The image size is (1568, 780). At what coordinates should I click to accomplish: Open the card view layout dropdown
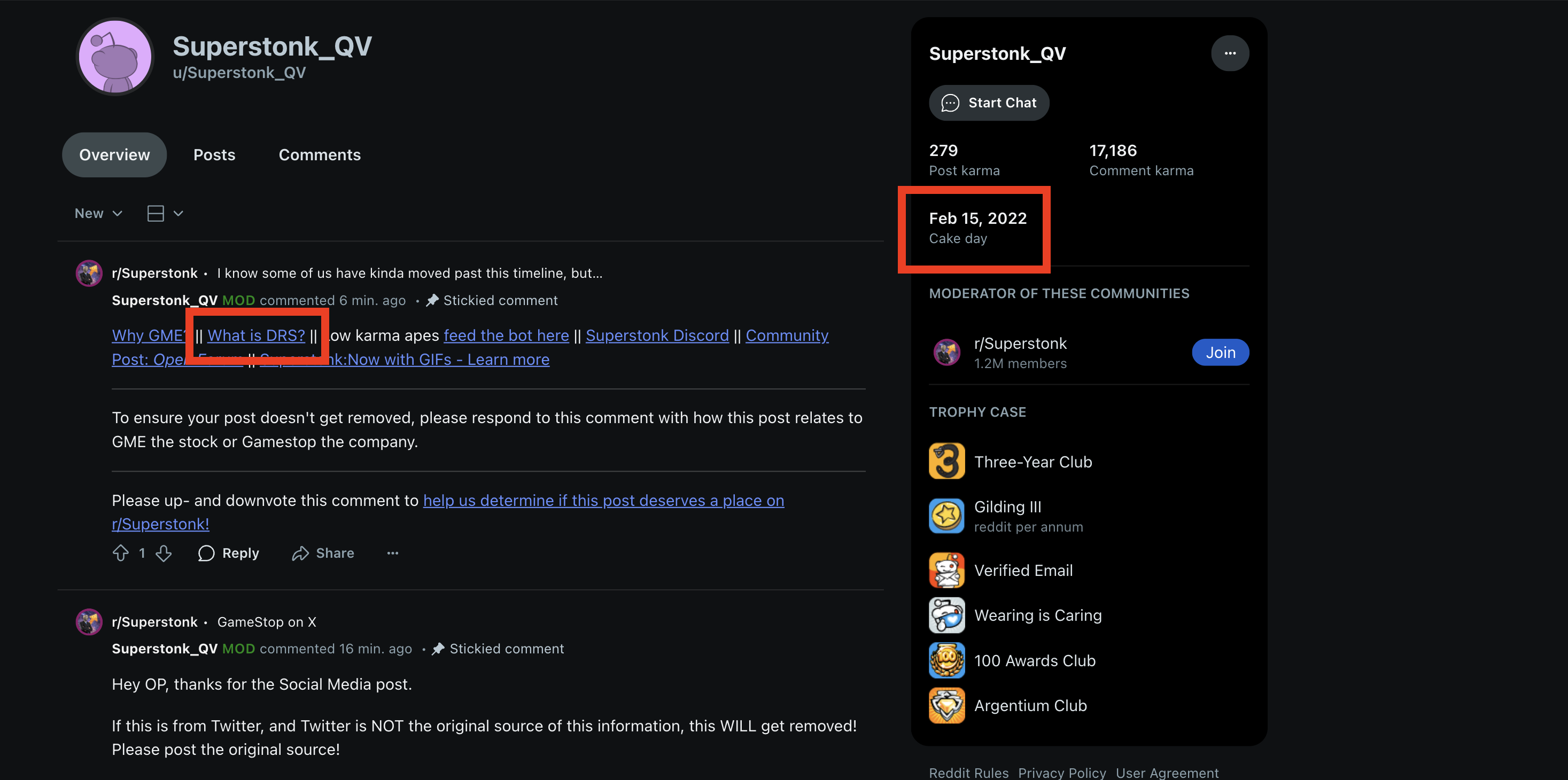pyautogui.click(x=165, y=214)
